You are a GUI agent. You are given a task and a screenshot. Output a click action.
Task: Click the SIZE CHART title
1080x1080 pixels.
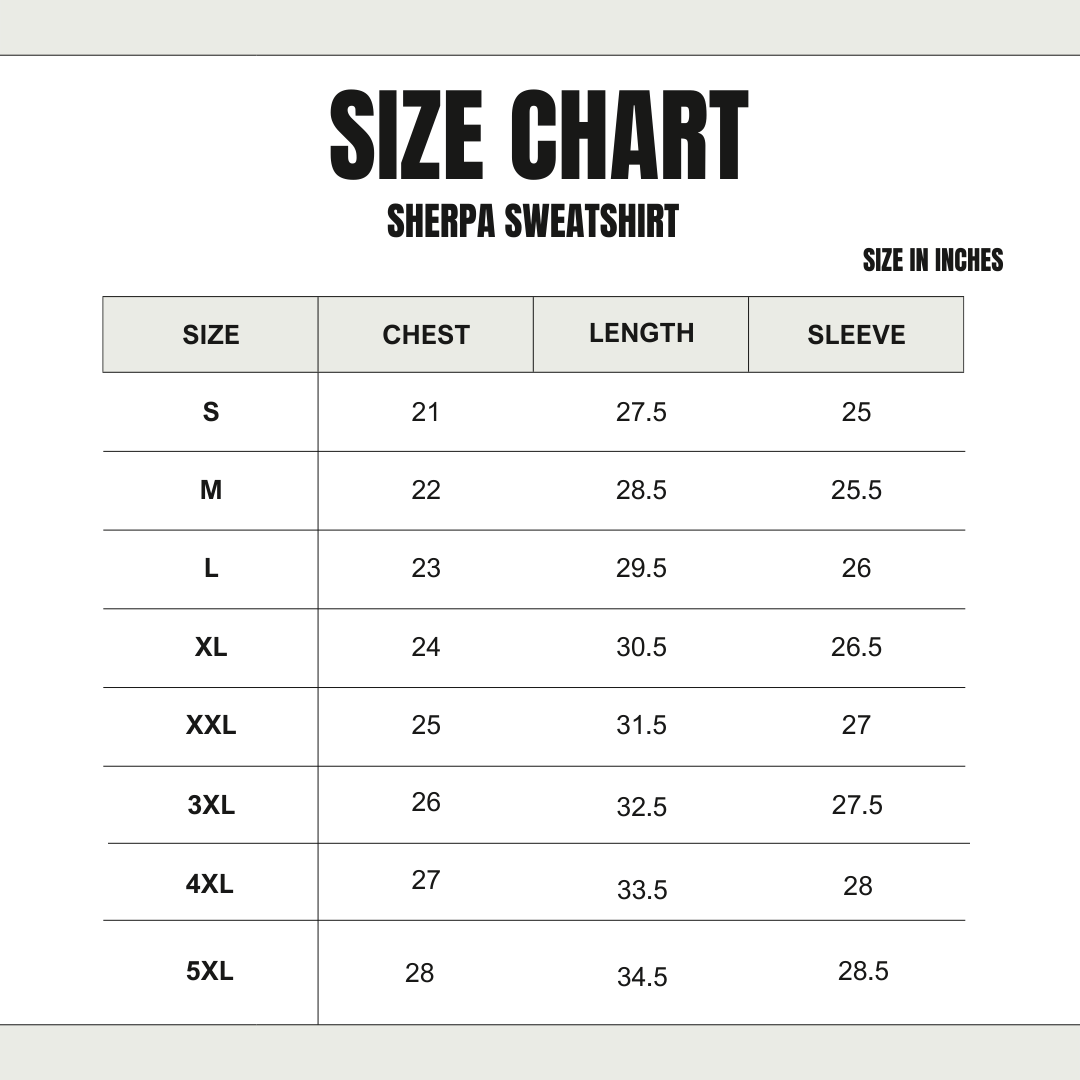[539, 137]
